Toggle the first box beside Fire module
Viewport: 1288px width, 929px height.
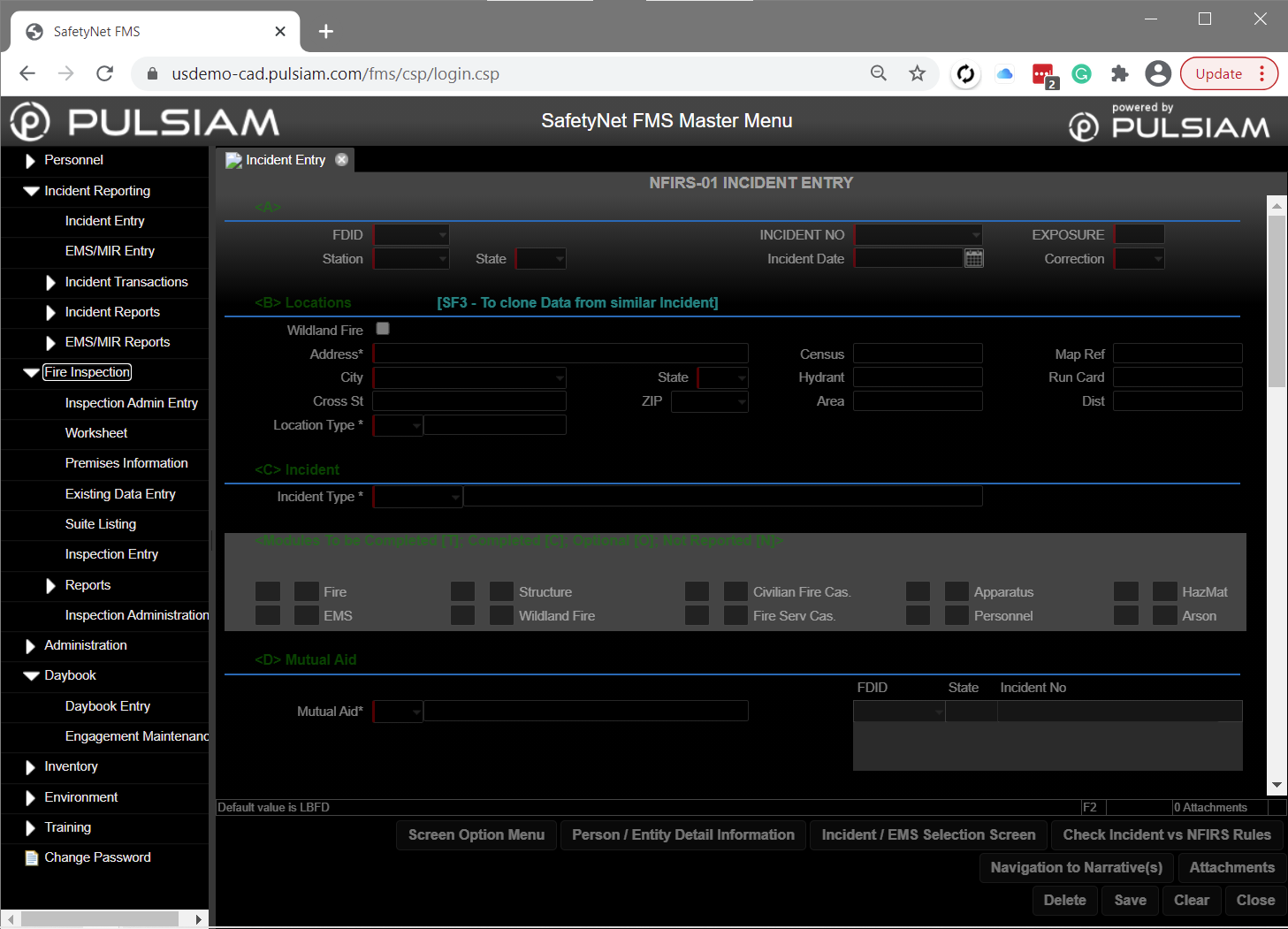click(x=268, y=591)
